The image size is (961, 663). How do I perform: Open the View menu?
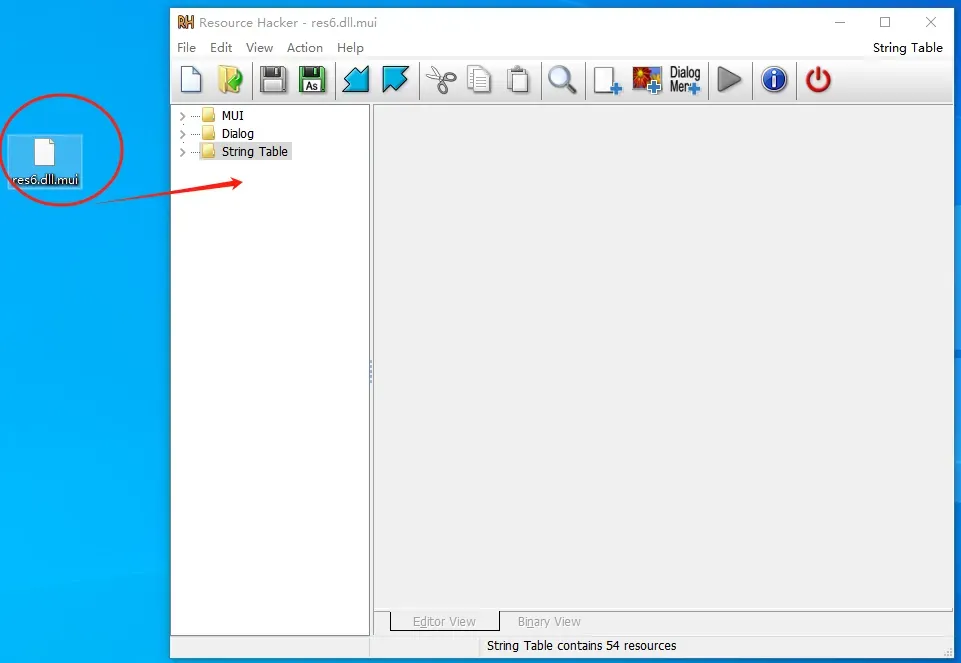[x=259, y=48]
